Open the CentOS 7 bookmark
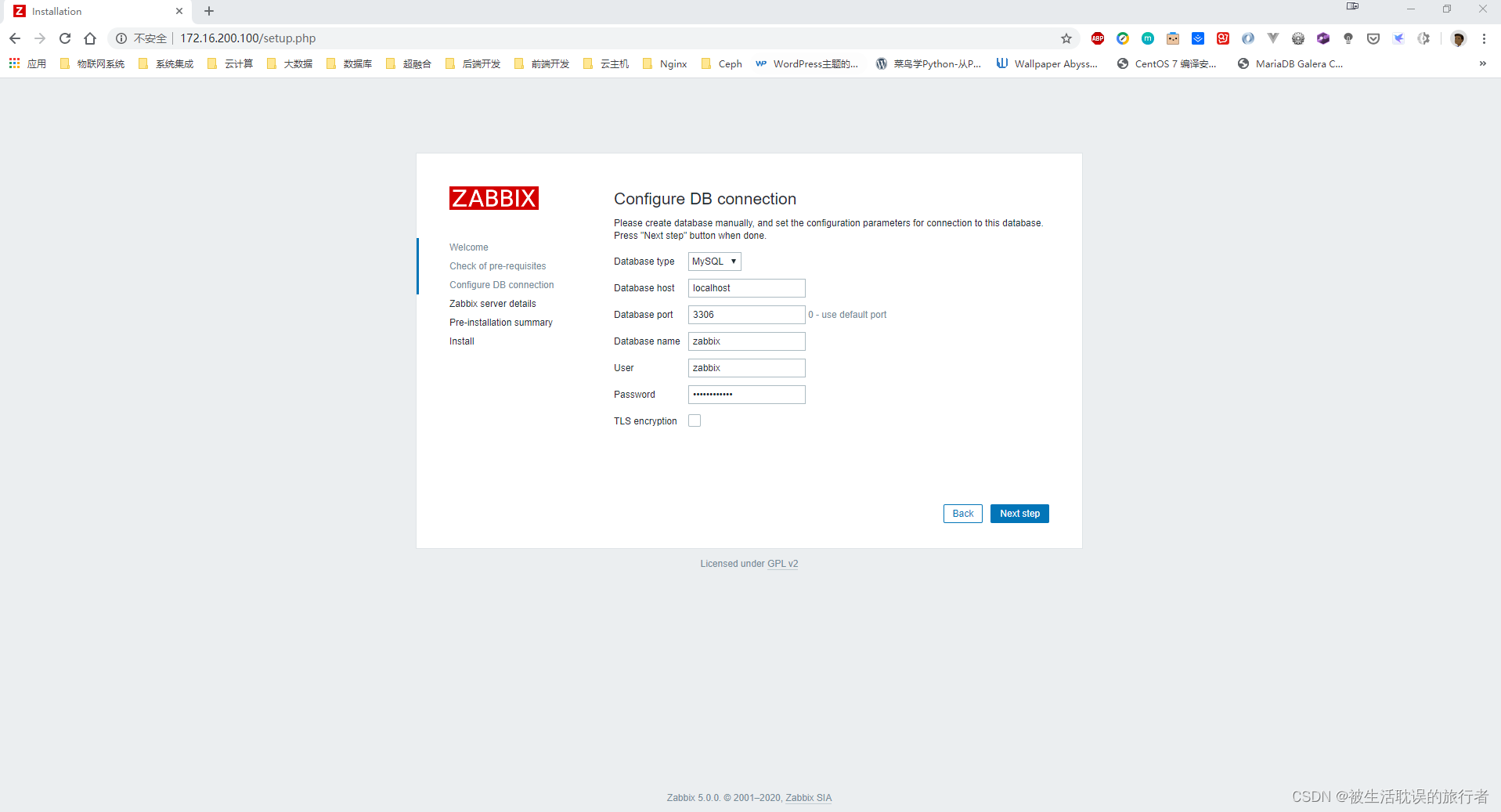 tap(1167, 64)
